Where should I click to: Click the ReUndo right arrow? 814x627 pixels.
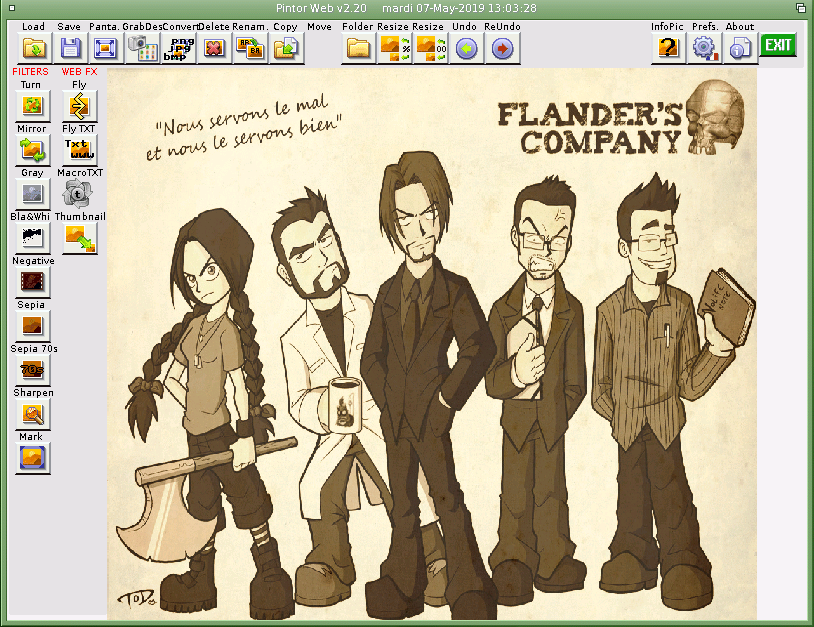click(502, 49)
